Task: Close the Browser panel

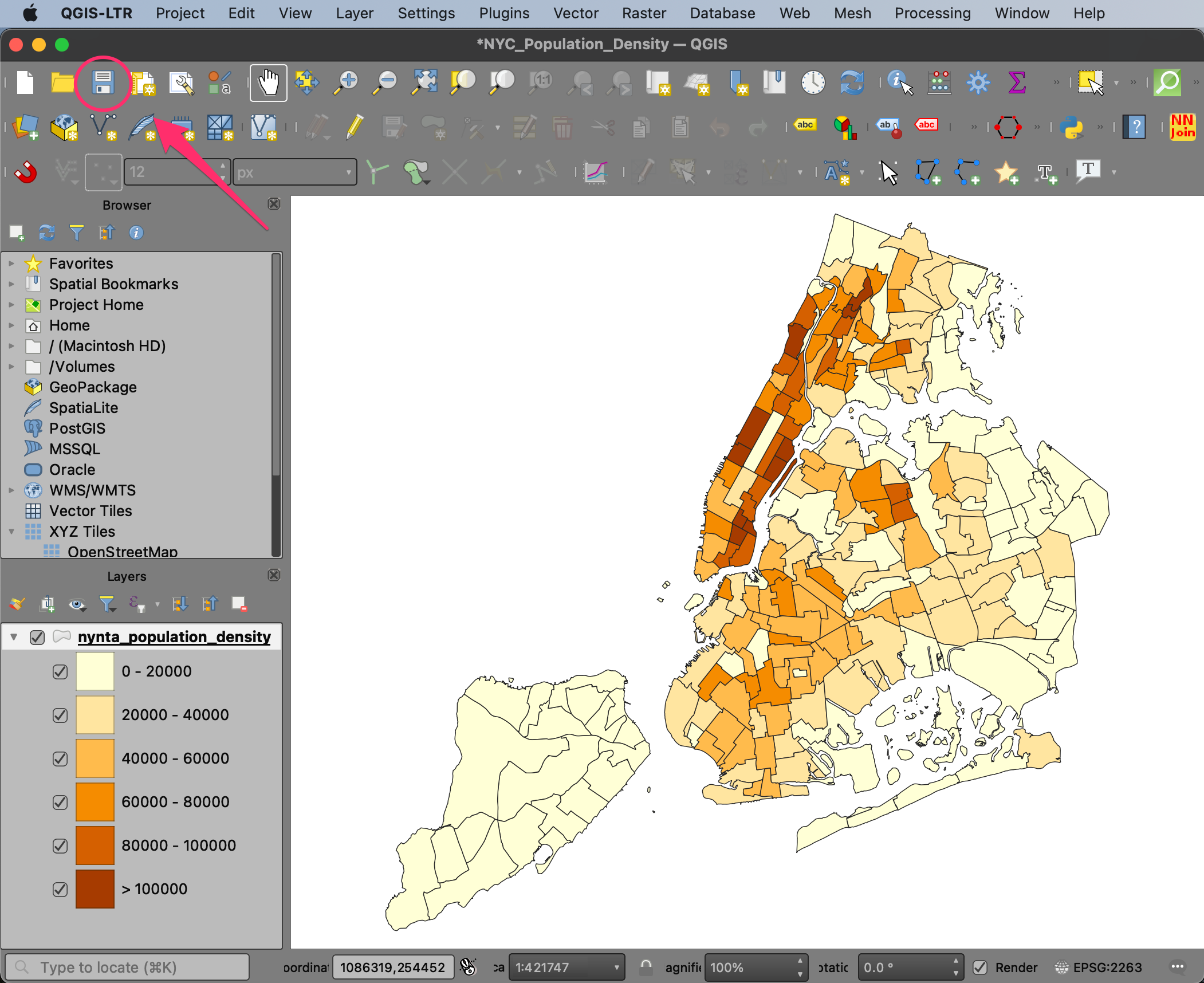Action: tap(274, 204)
